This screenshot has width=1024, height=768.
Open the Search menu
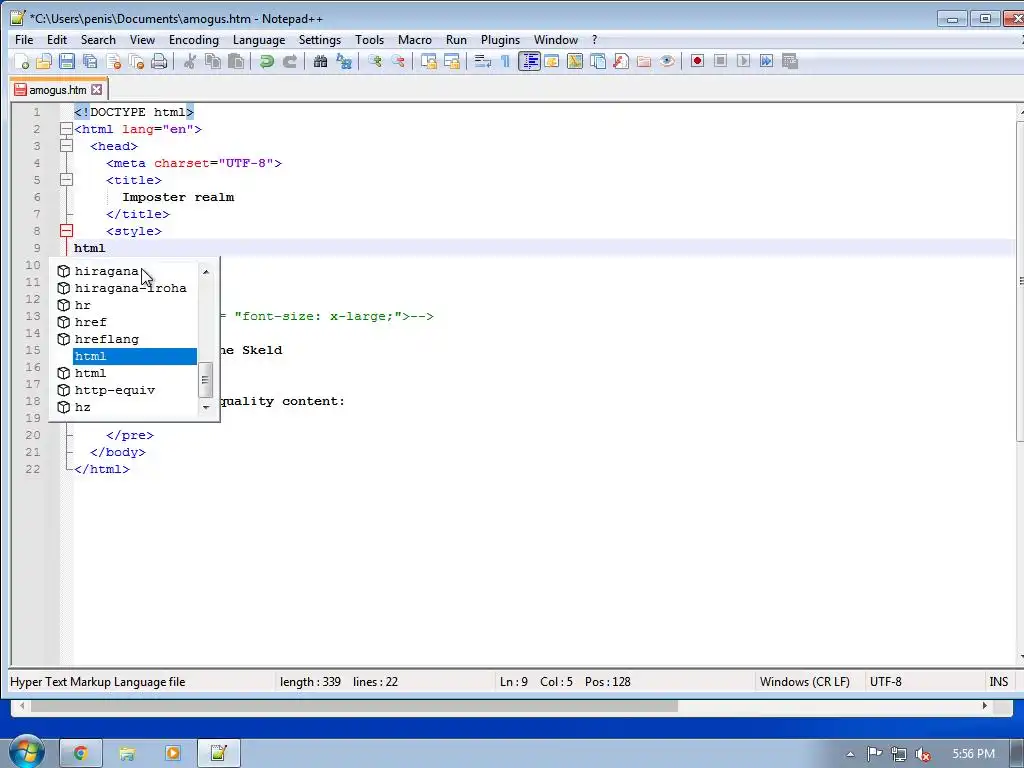[x=98, y=40]
